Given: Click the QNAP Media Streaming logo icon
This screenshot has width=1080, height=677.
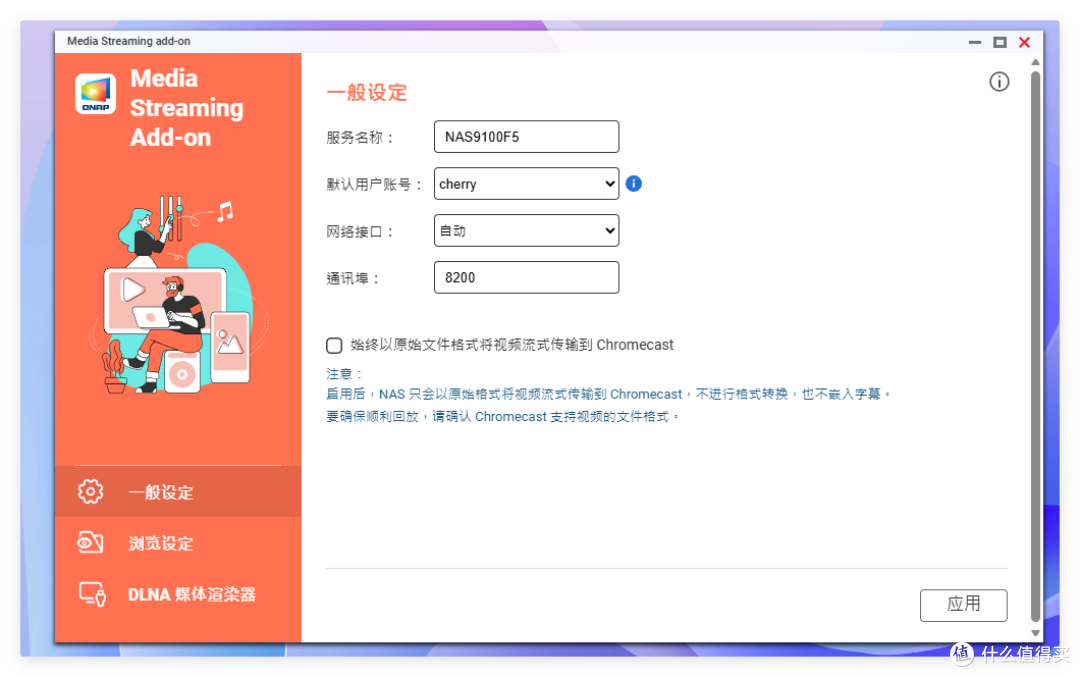Looking at the screenshot, I should tap(96, 94).
